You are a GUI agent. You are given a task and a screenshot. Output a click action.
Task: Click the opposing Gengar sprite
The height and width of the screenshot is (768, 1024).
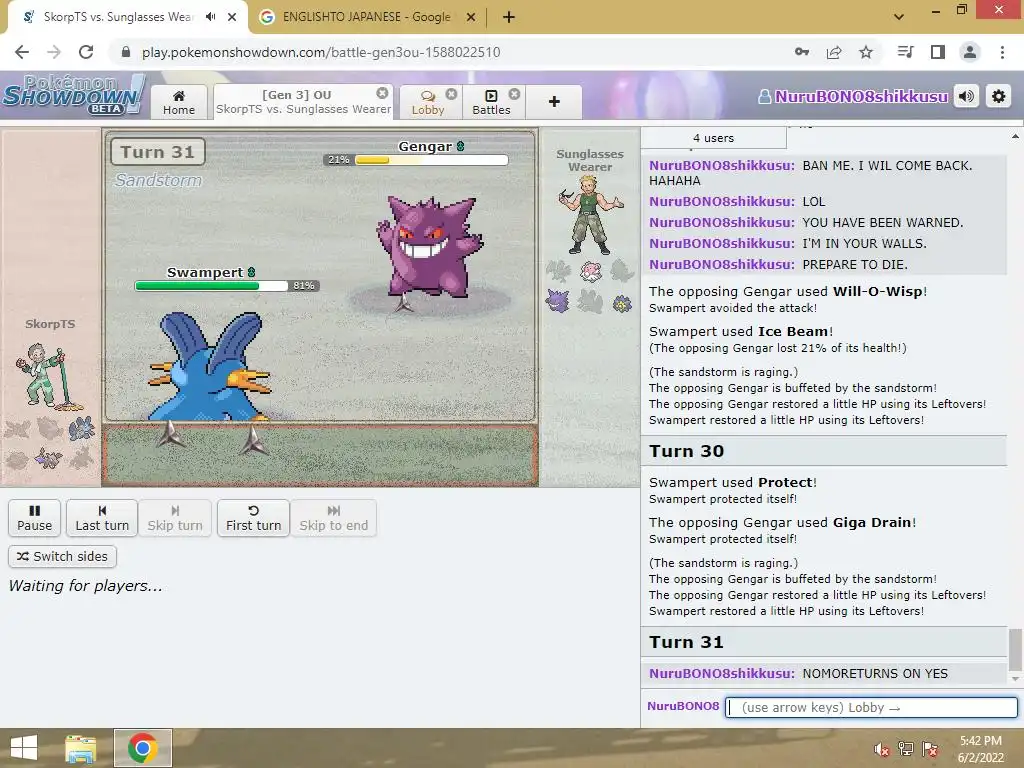point(428,248)
